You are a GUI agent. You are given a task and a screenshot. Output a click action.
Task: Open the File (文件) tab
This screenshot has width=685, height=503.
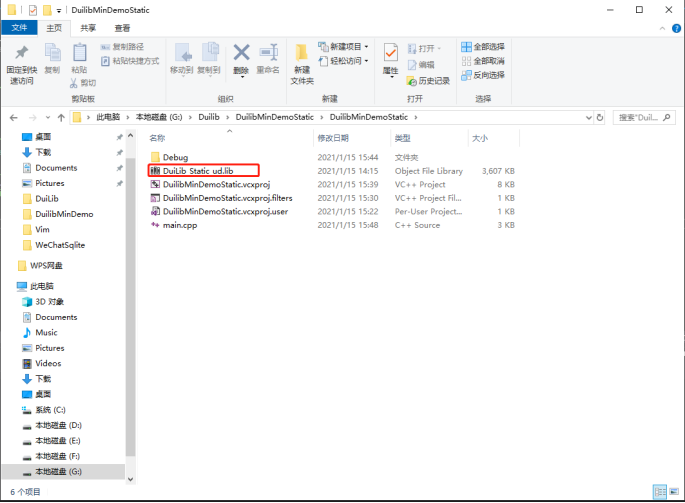point(19,28)
